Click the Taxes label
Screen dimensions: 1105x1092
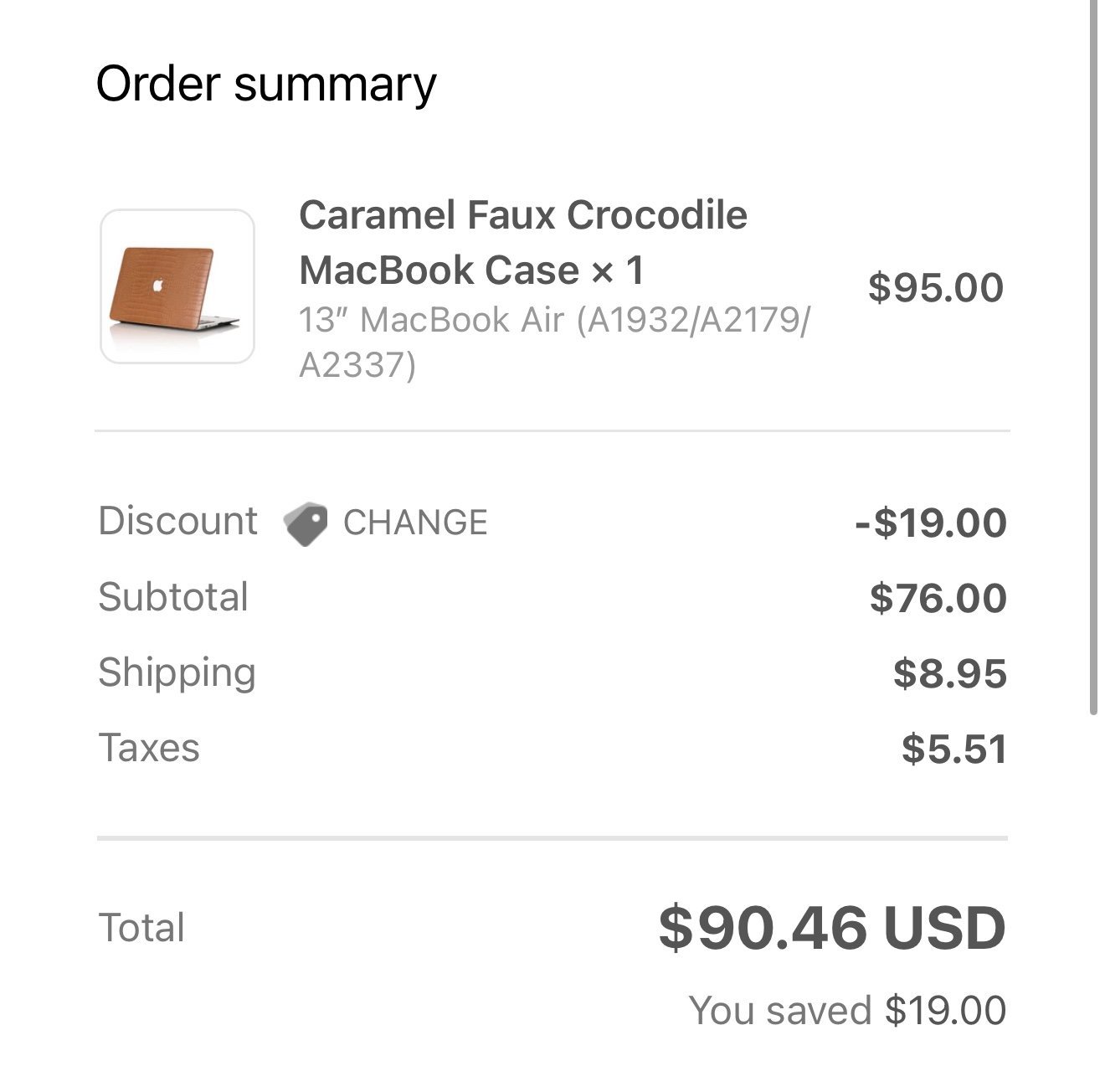(x=149, y=748)
